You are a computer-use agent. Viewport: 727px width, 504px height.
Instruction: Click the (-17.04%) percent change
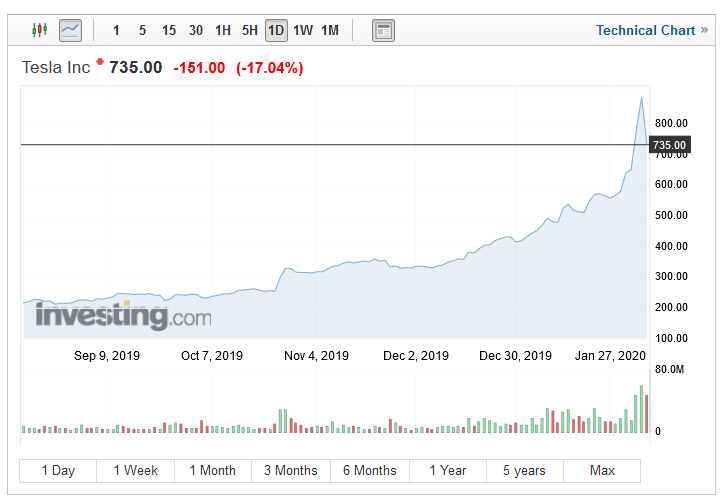click(x=269, y=68)
